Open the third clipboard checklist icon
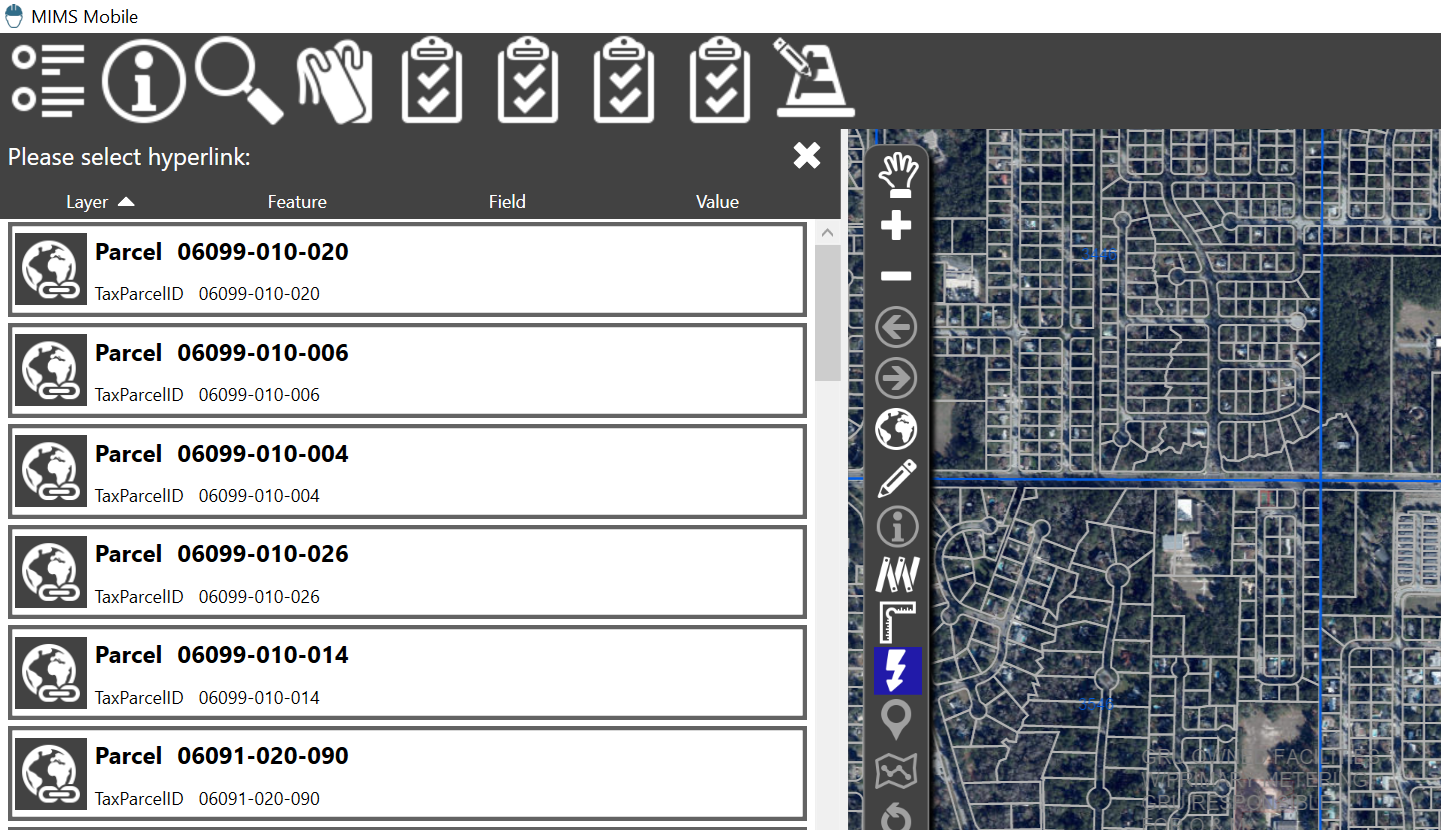This screenshot has width=1441, height=830. point(624,80)
